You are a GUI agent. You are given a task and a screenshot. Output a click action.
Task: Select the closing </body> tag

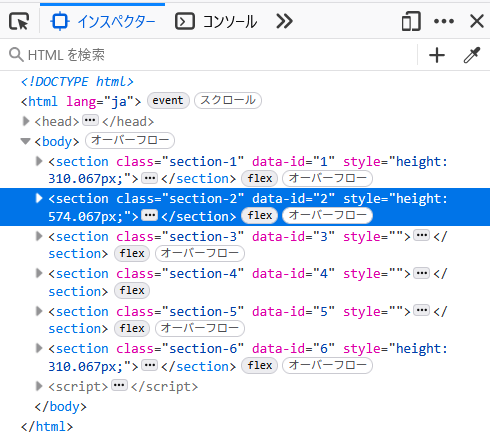(x=61, y=407)
